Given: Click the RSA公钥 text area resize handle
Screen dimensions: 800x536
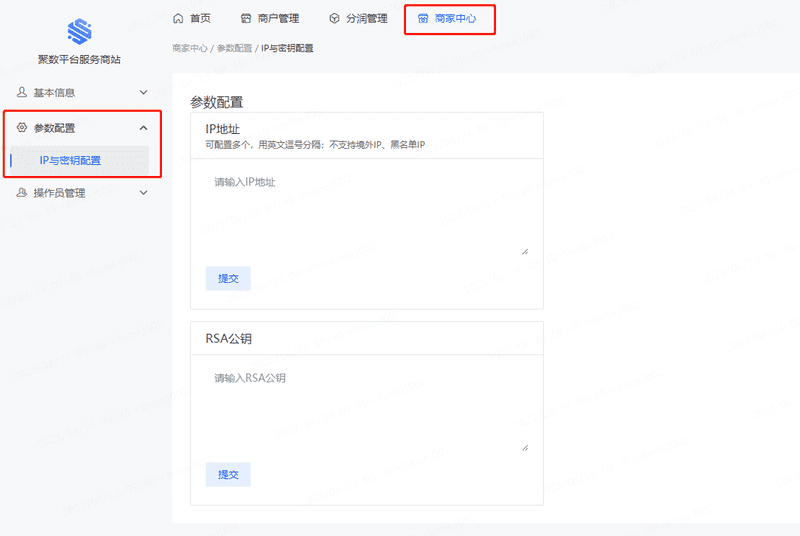Looking at the screenshot, I should click(x=525, y=447).
